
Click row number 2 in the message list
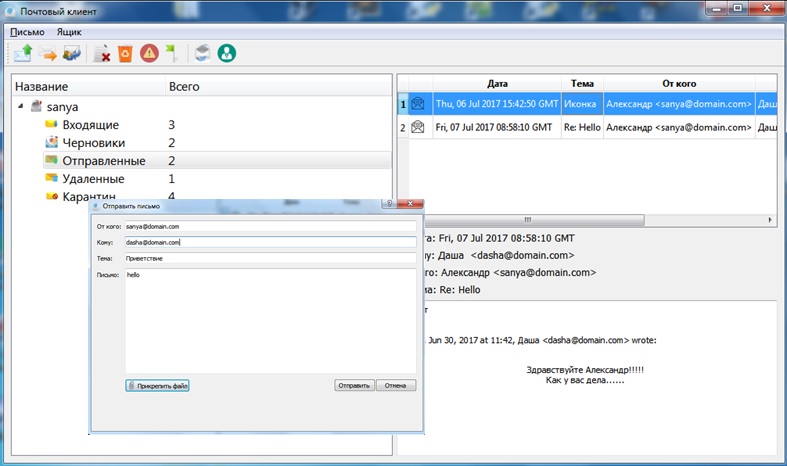(x=403, y=128)
